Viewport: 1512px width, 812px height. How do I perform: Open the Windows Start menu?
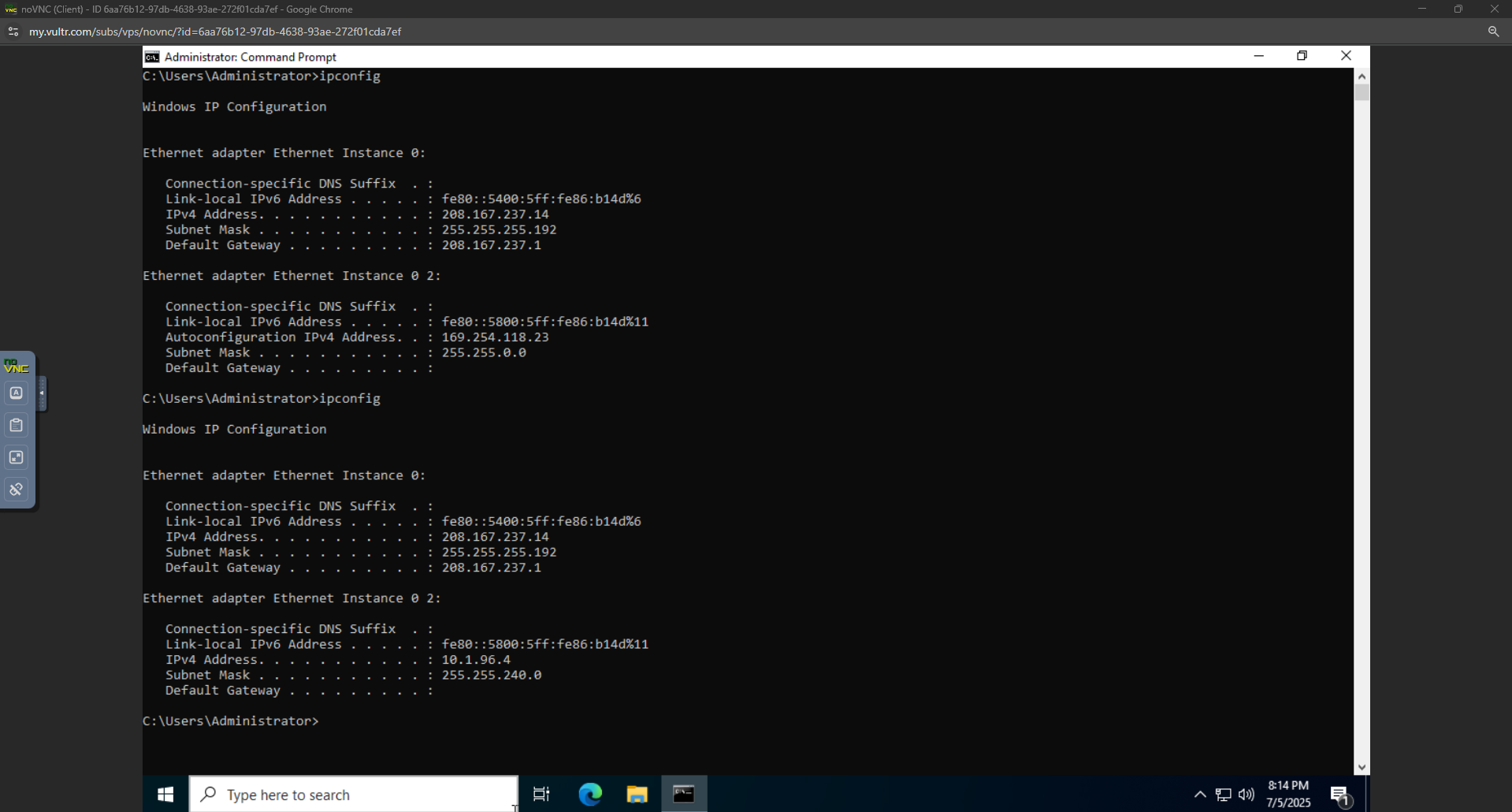pyautogui.click(x=165, y=795)
